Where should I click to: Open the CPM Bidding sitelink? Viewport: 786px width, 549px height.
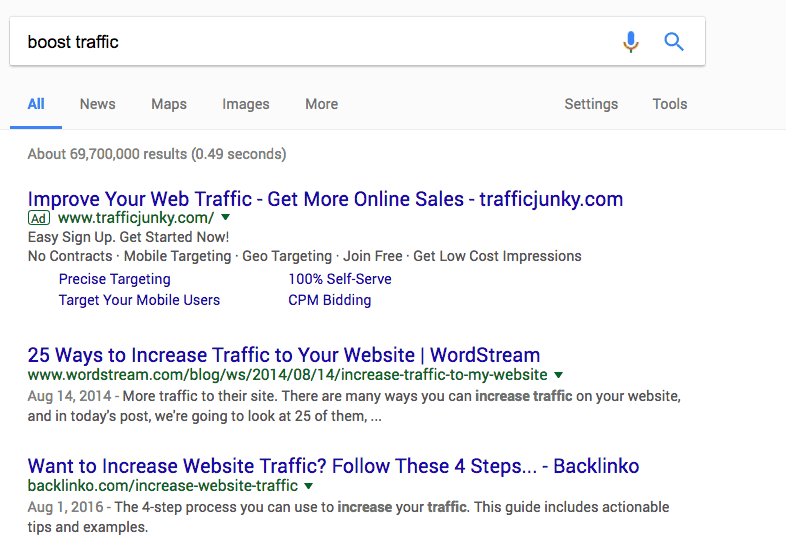coord(329,300)
